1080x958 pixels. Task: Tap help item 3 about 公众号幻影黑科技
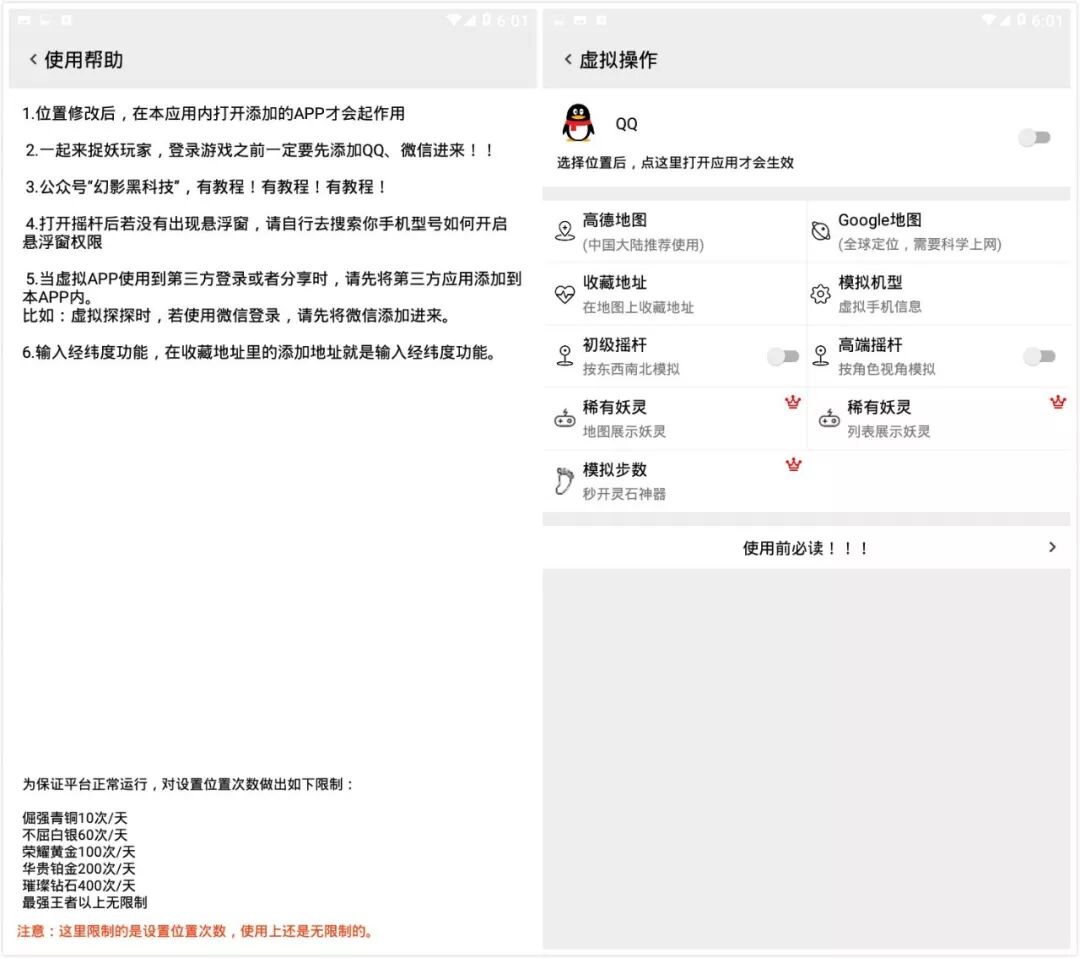[205, 187]
